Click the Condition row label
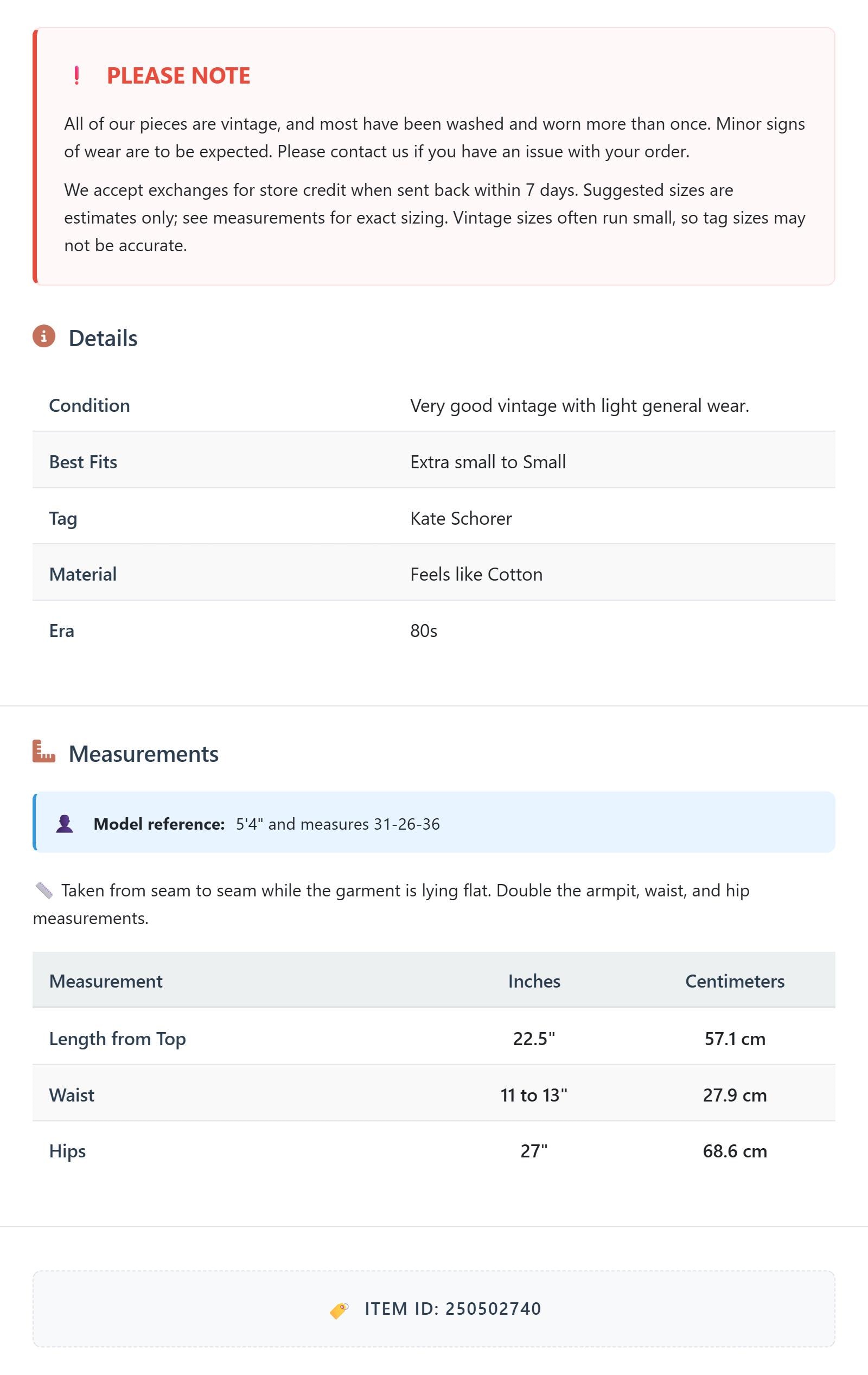The height and width of the screenshot is (1375, 868). 90,405
